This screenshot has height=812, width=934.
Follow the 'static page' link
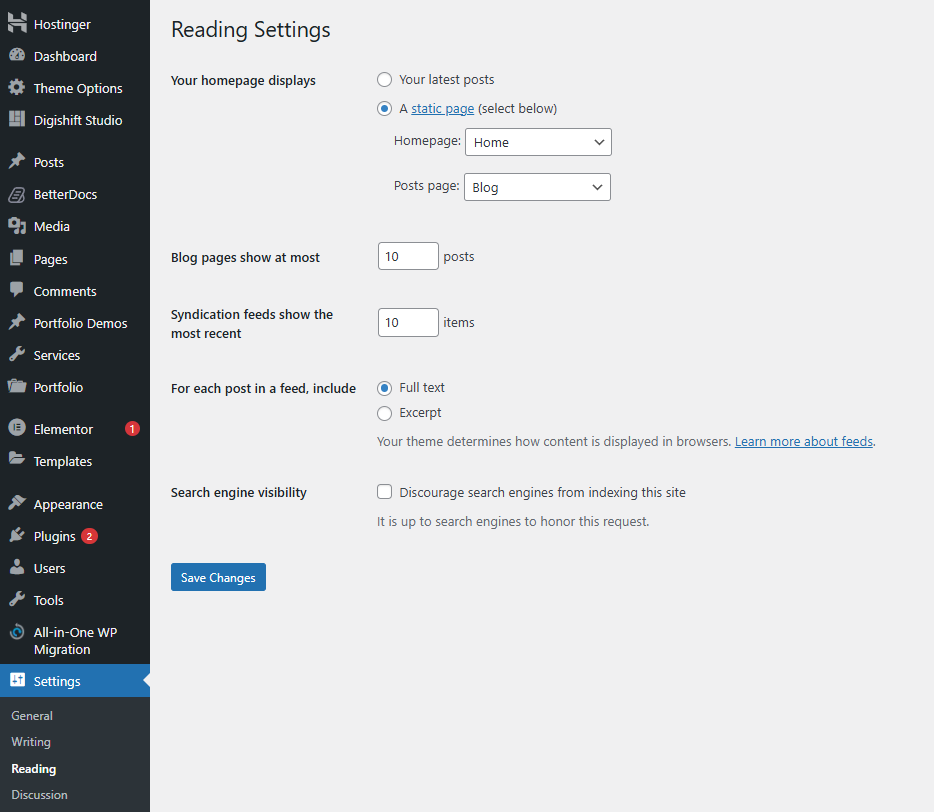pos(442,109)
